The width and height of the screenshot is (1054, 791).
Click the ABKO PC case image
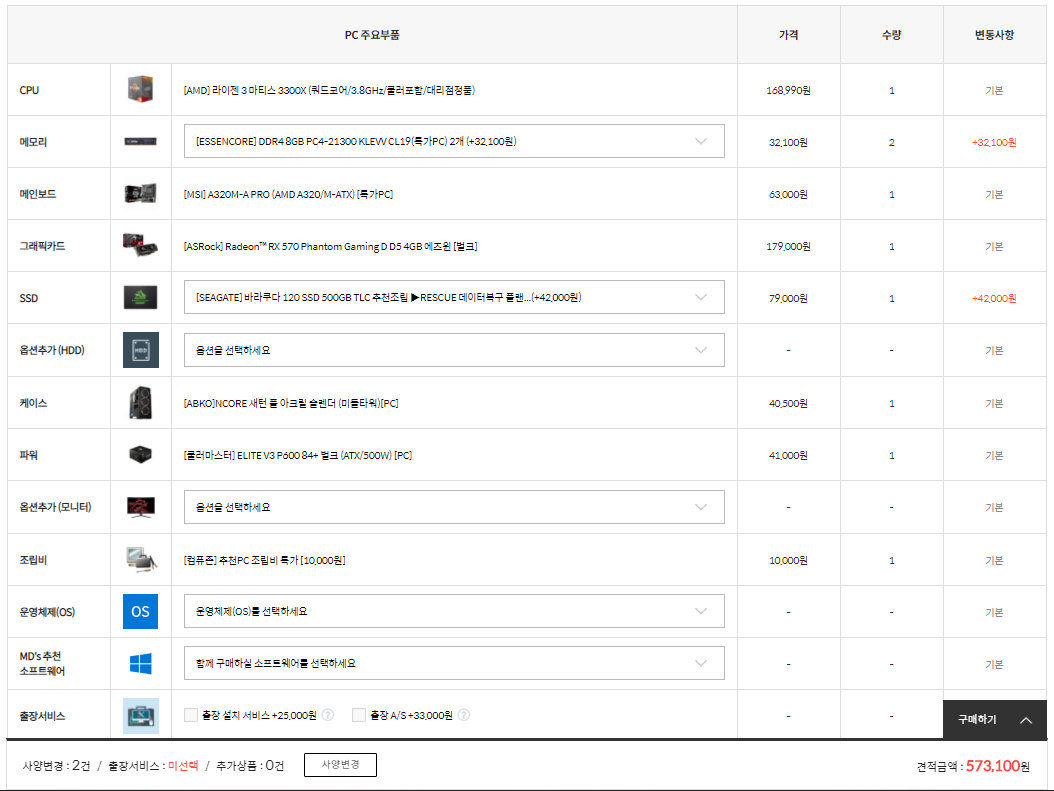tap(140, 403)
